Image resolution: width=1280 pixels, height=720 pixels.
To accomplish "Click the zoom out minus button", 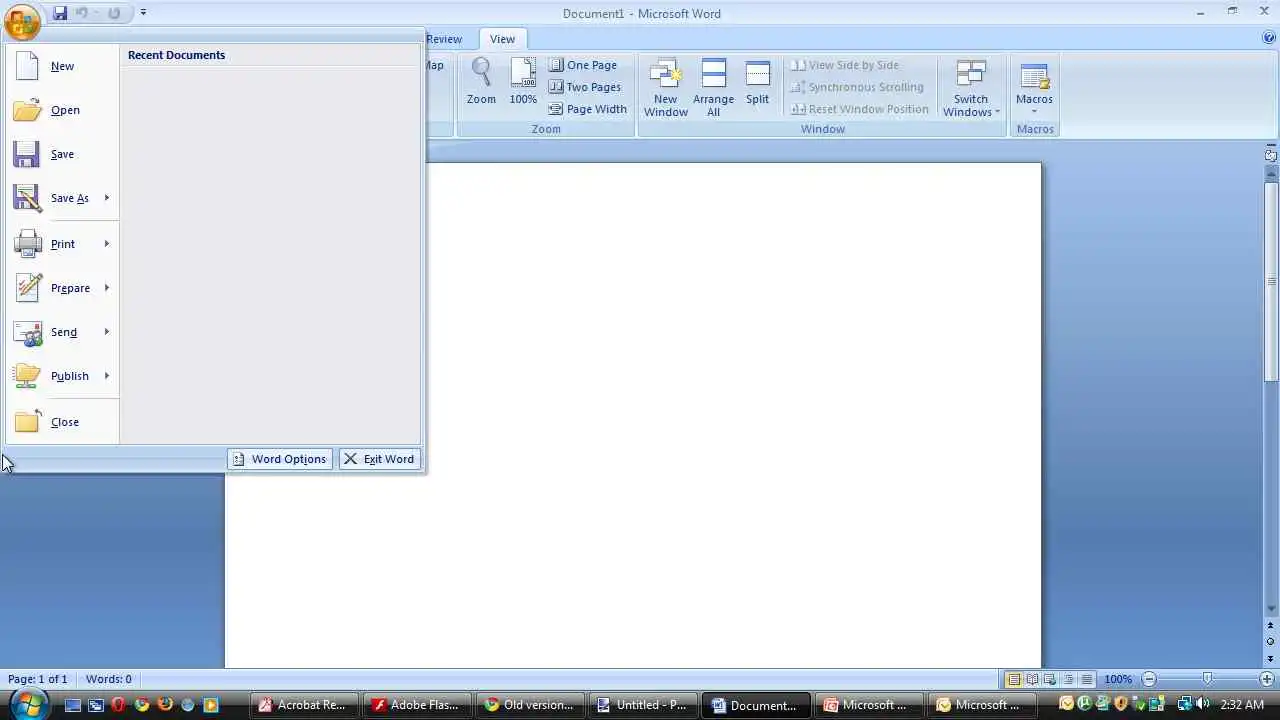I will 1149,679.
